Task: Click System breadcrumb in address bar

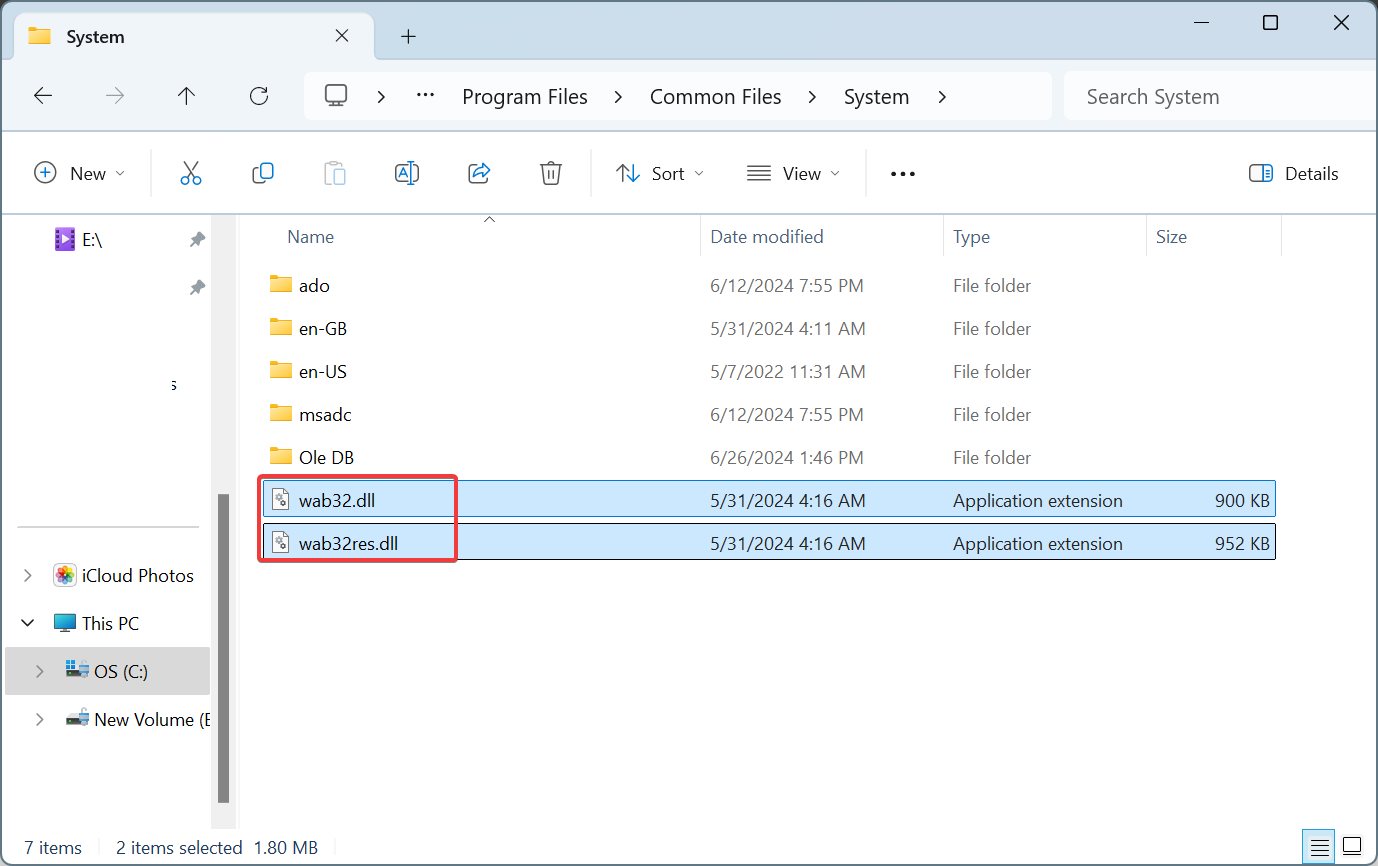Action: (876, 97)
